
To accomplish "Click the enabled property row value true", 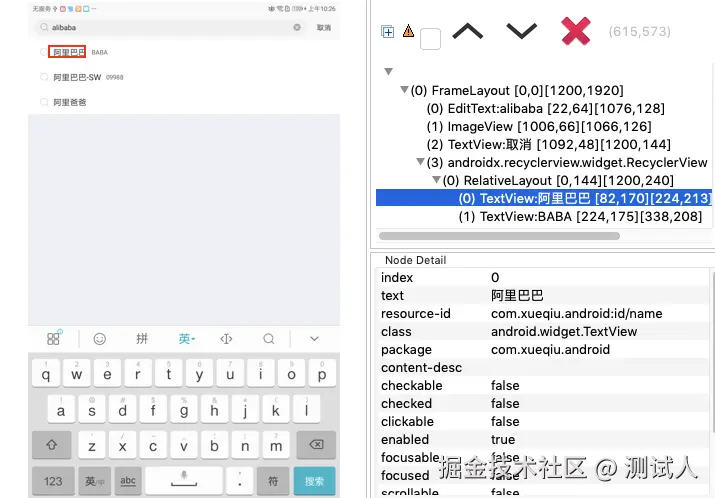I will point(503,440).
